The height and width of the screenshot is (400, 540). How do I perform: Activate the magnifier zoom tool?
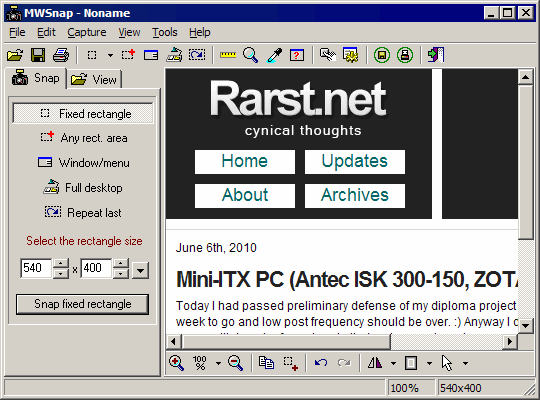pyautogui.click(x=250, y=55)
